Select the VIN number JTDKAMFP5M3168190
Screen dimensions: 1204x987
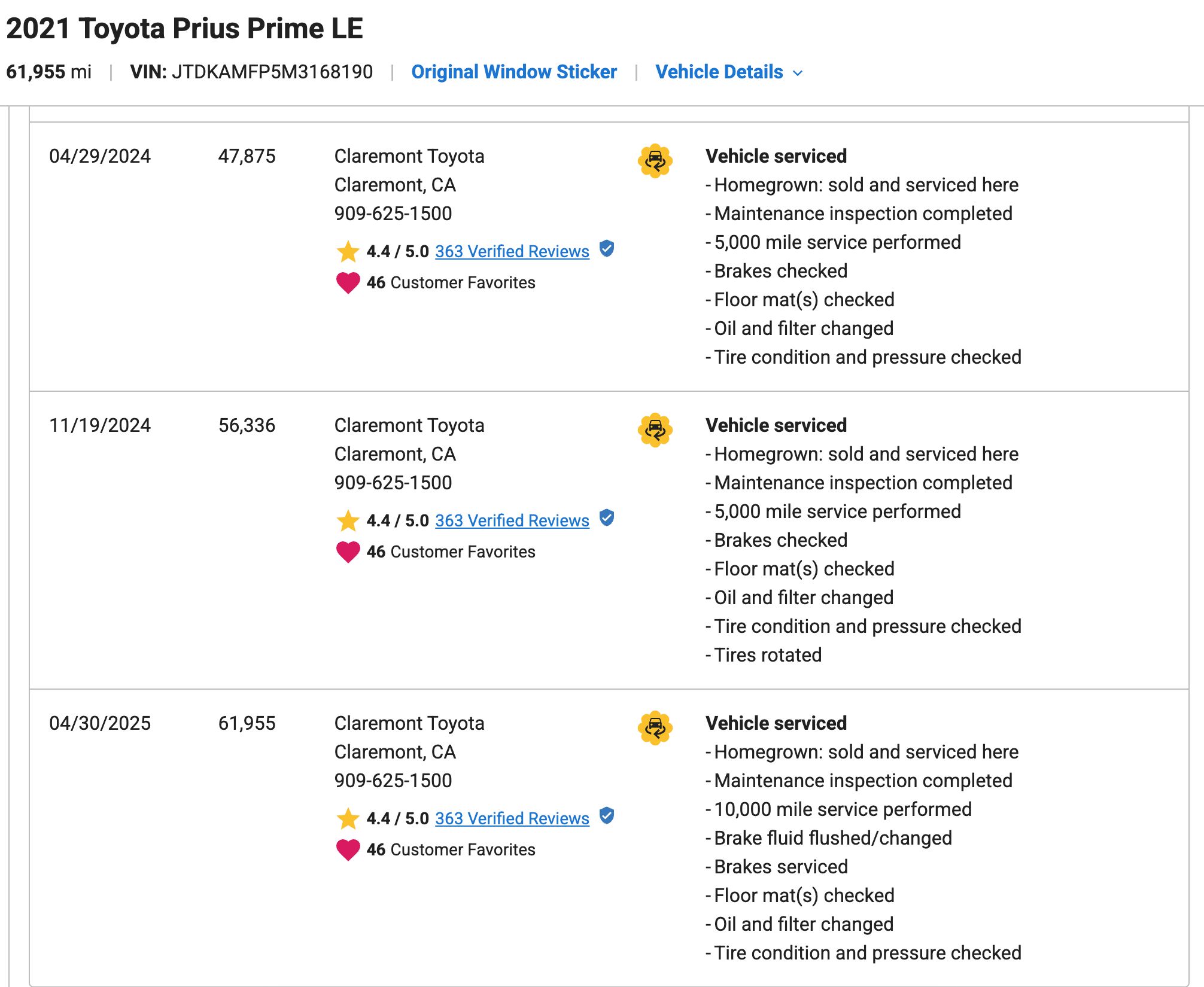tap(272, 72)
